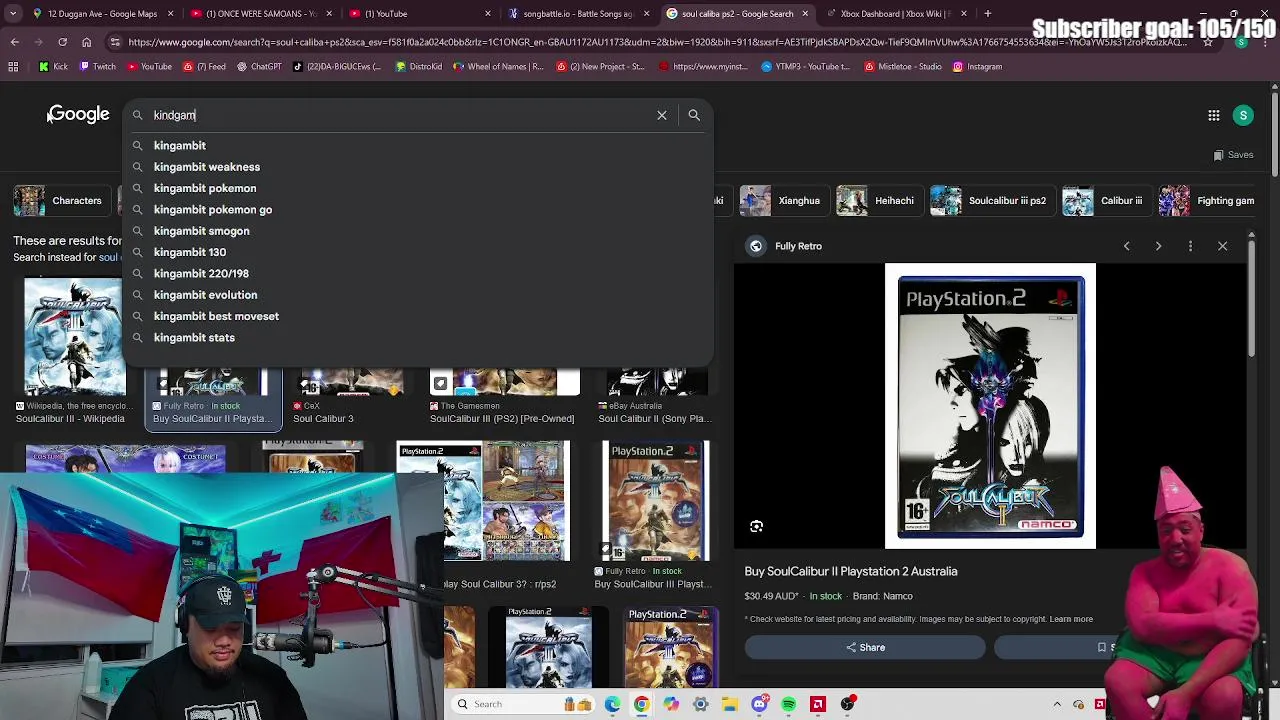The image size is (1280, 720).
Task: Open the large SoulCalibur II cover image
Action: pos(990,406)
